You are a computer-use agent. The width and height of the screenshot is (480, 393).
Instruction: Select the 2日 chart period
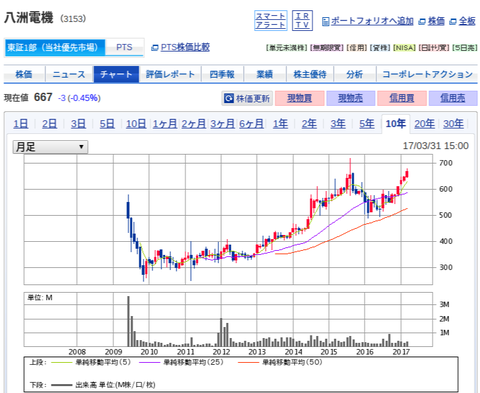(49, 124)
